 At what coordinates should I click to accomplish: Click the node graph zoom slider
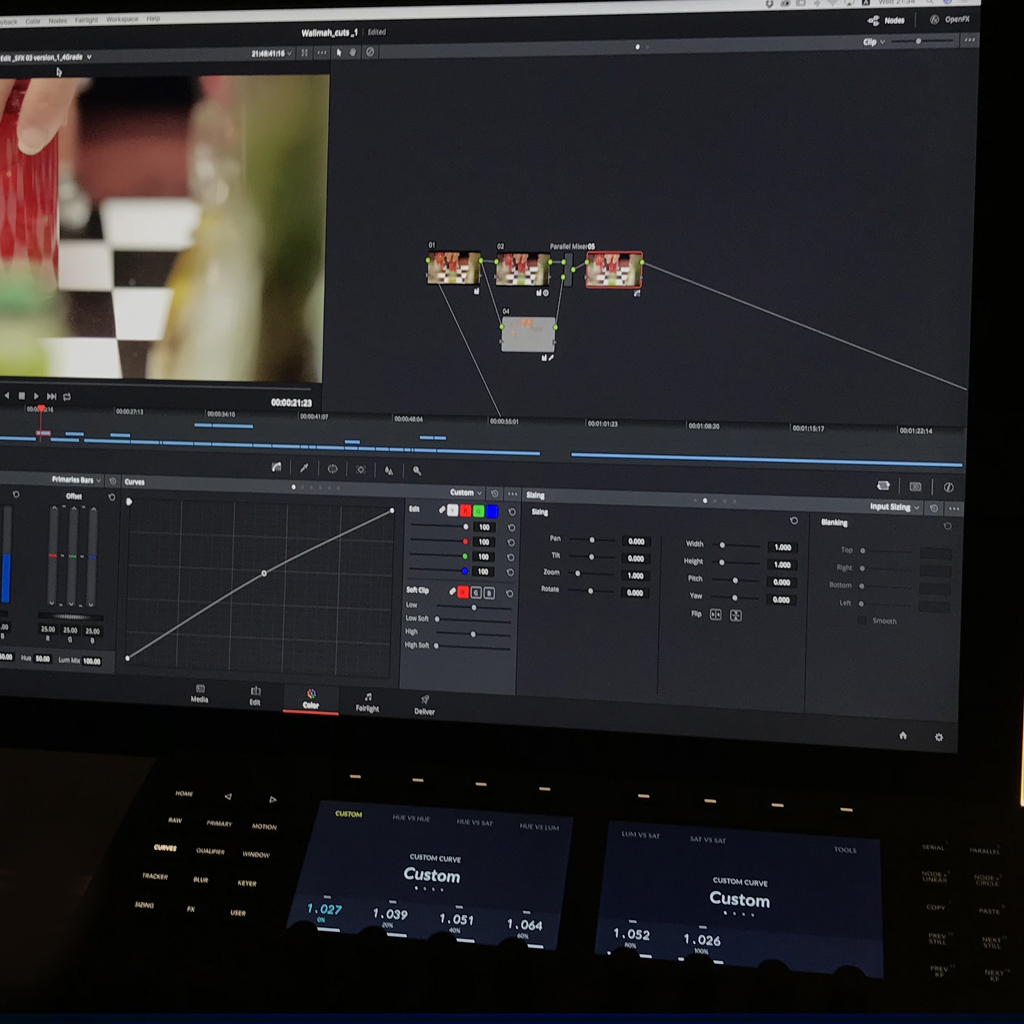click(922, 41)
